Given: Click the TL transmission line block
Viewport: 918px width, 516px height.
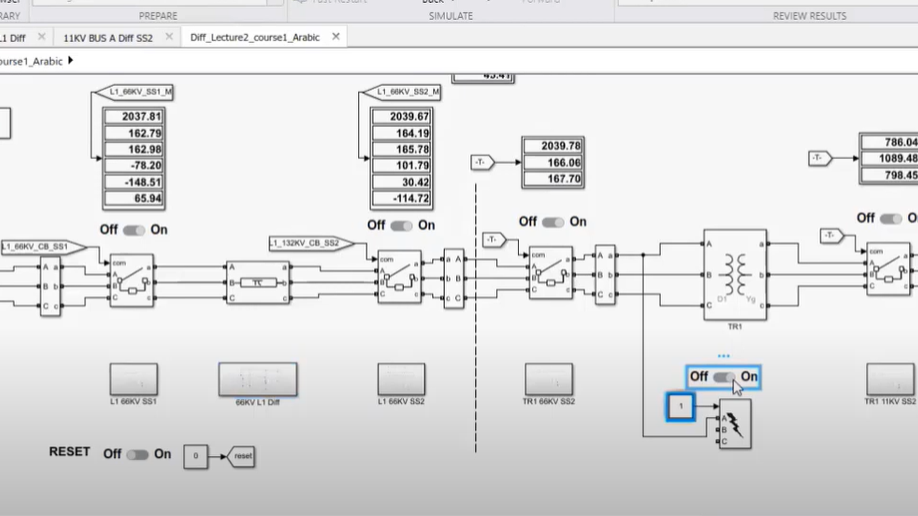Looking at the screenshot, I should pyautogui.click(x=257, y=282).
